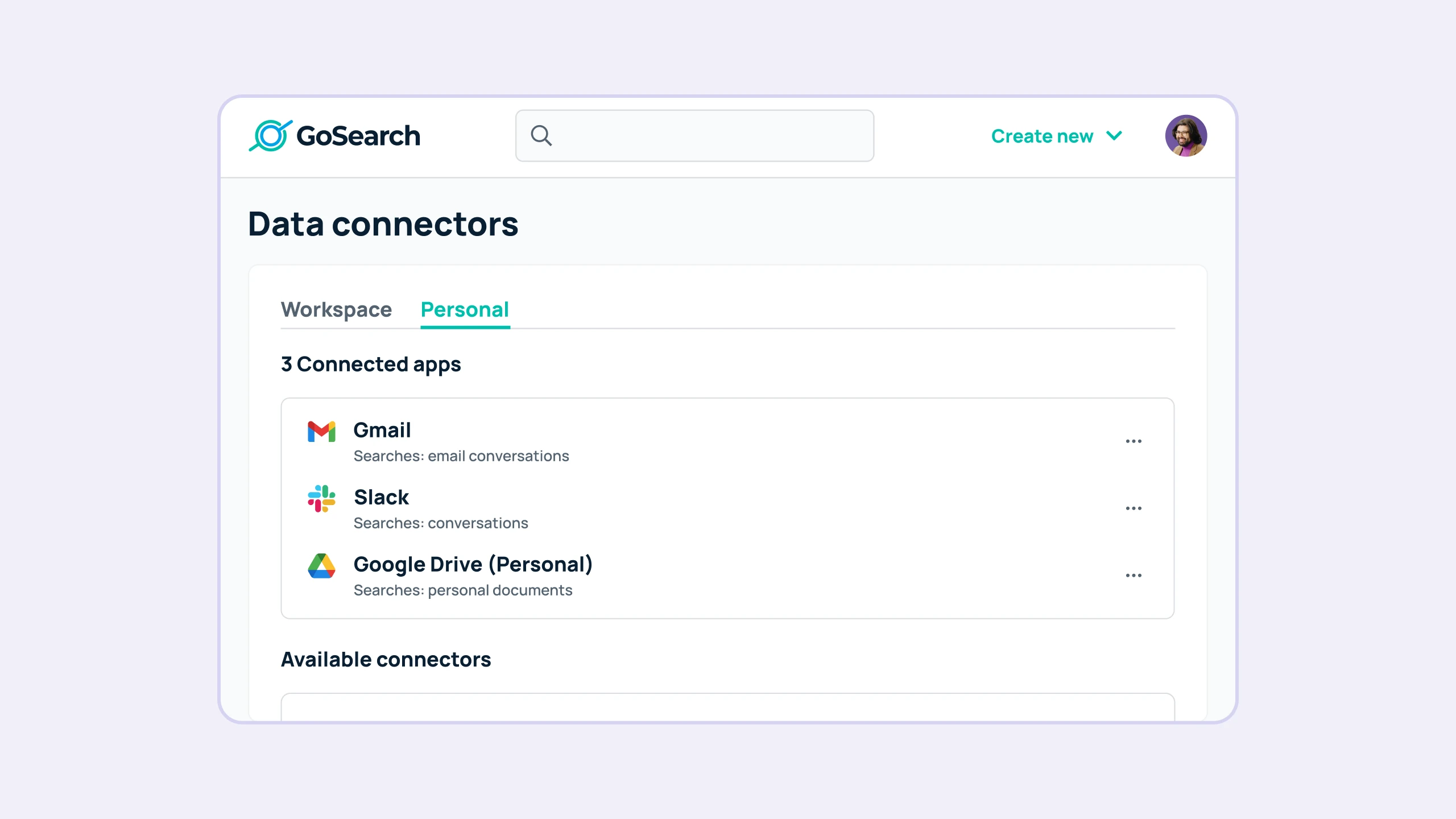Click inside the search field
The image size is (1456, 819).
coord(694,135)
